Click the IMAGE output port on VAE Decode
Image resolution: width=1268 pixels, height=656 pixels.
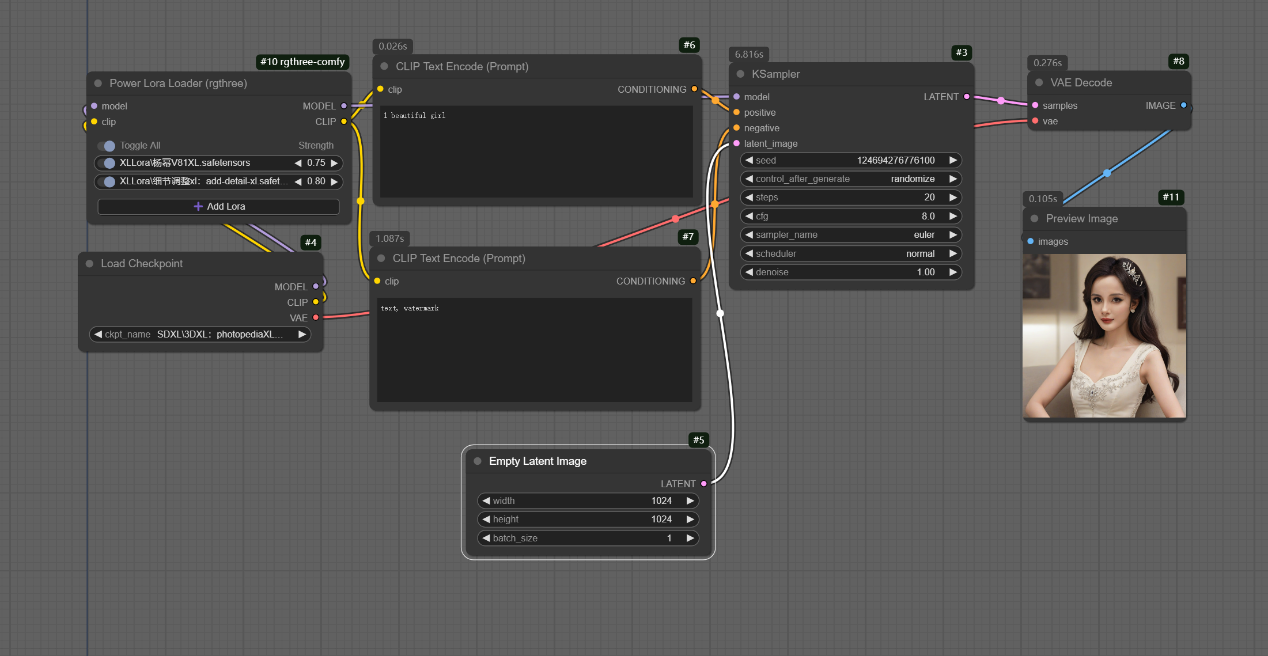[x=1184, y=105]
